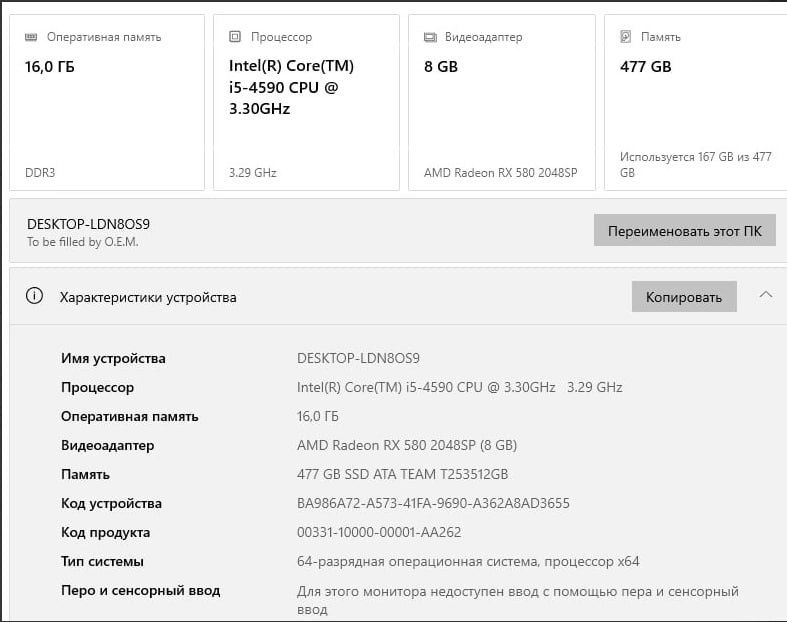
Task: Open the Видеоадаптер 8 GB card
Action: [501, 102]
